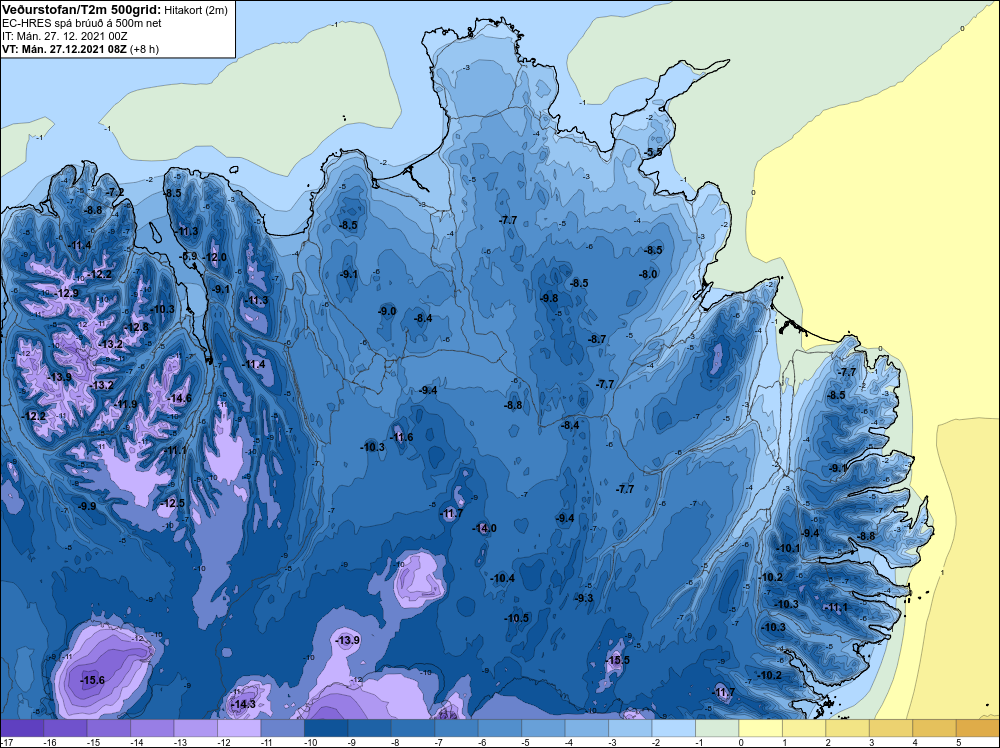Click the 'IT: Mán. 27. 12. 2021 00Z' line

64,36
